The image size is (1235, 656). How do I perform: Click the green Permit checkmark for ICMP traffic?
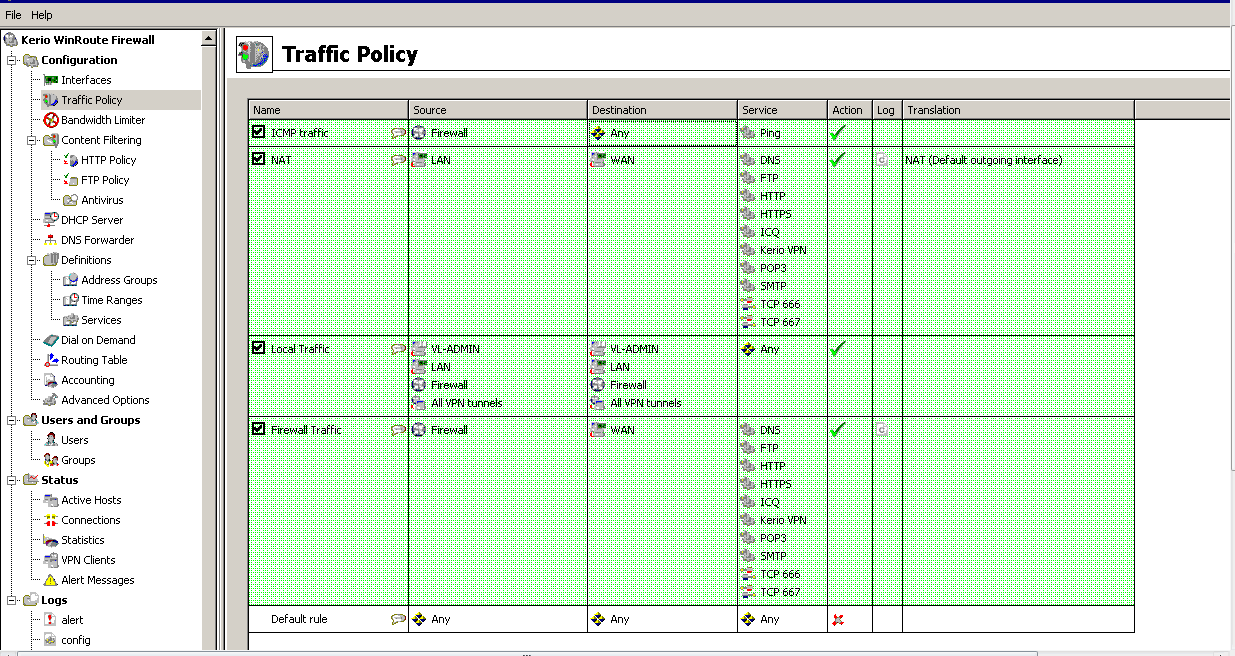point(838,132)
